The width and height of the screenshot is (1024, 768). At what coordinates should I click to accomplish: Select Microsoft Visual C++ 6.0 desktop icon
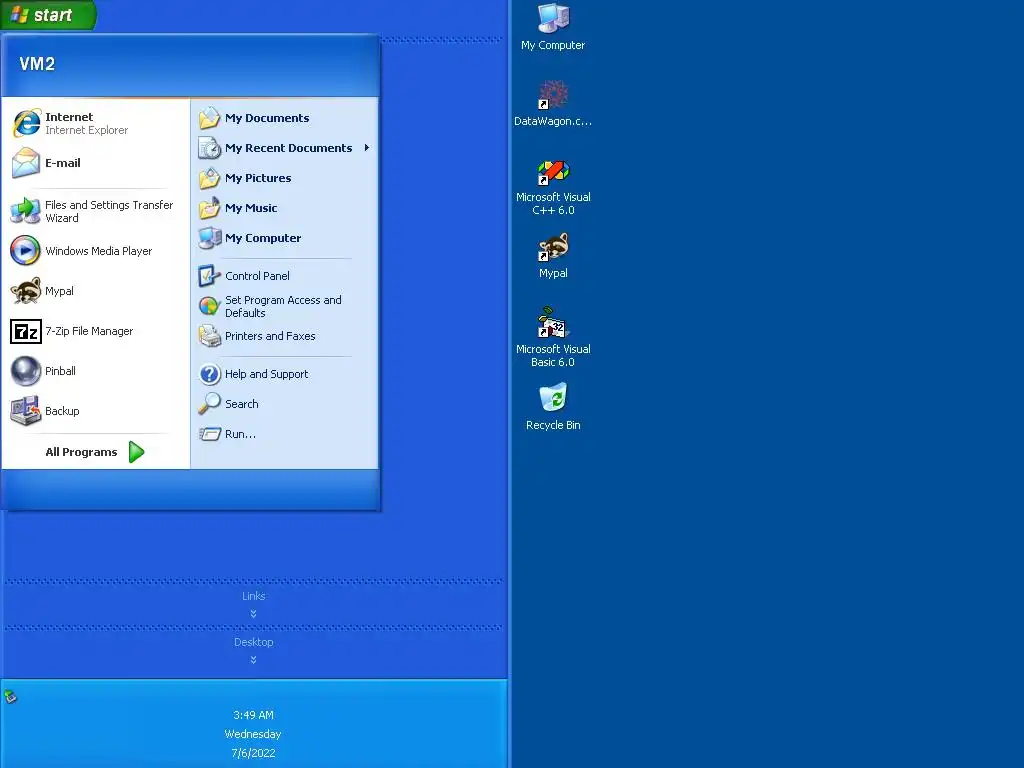553,187
